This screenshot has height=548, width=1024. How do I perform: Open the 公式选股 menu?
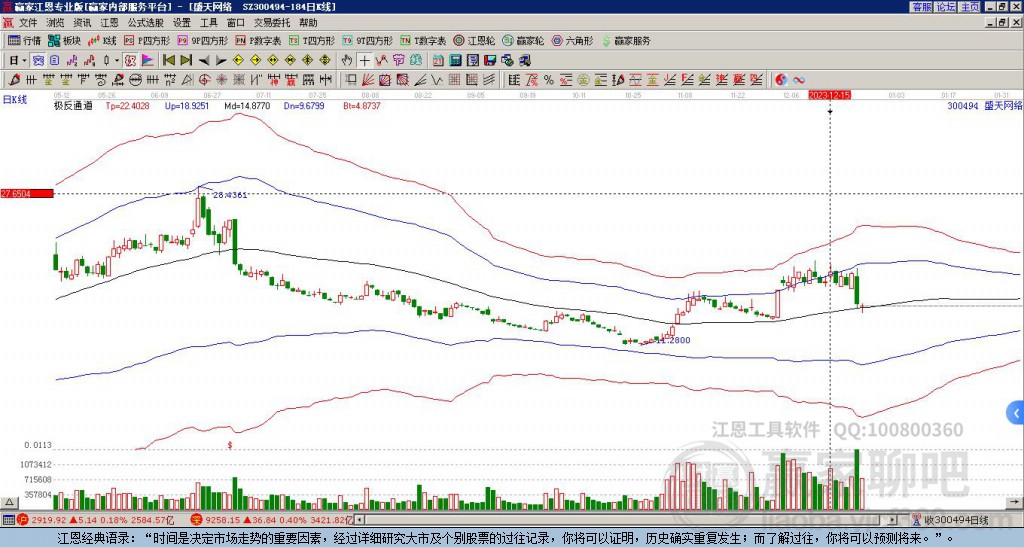pos(146,23)
